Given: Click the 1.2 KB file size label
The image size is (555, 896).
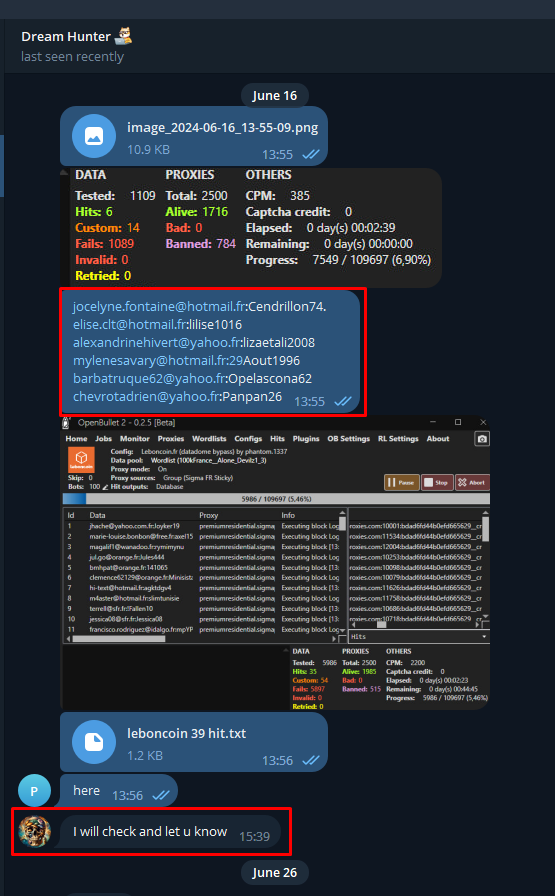Looking at the screenshot, I should pyautogui.click(x=145, y=755).
